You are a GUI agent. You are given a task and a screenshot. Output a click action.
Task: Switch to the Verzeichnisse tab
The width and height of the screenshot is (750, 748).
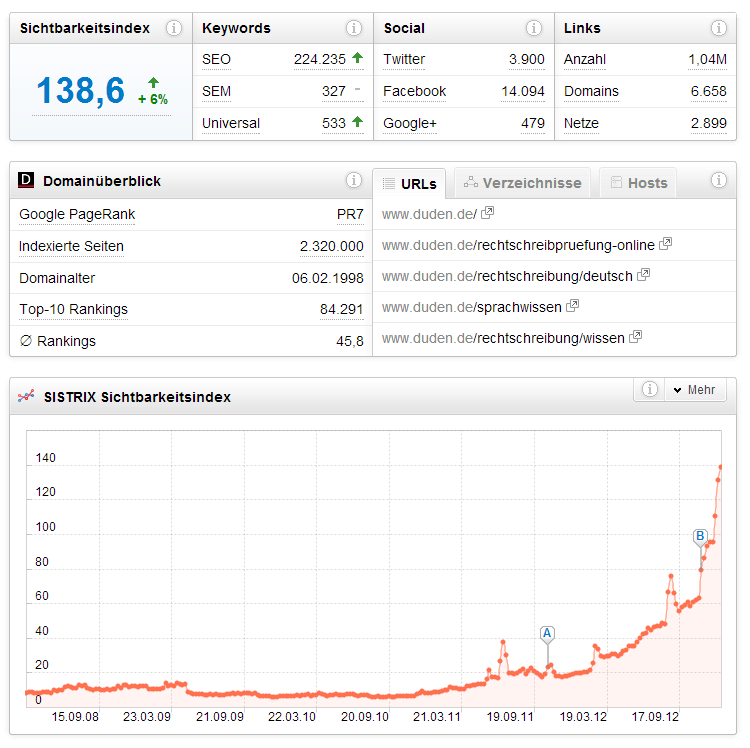522,183
